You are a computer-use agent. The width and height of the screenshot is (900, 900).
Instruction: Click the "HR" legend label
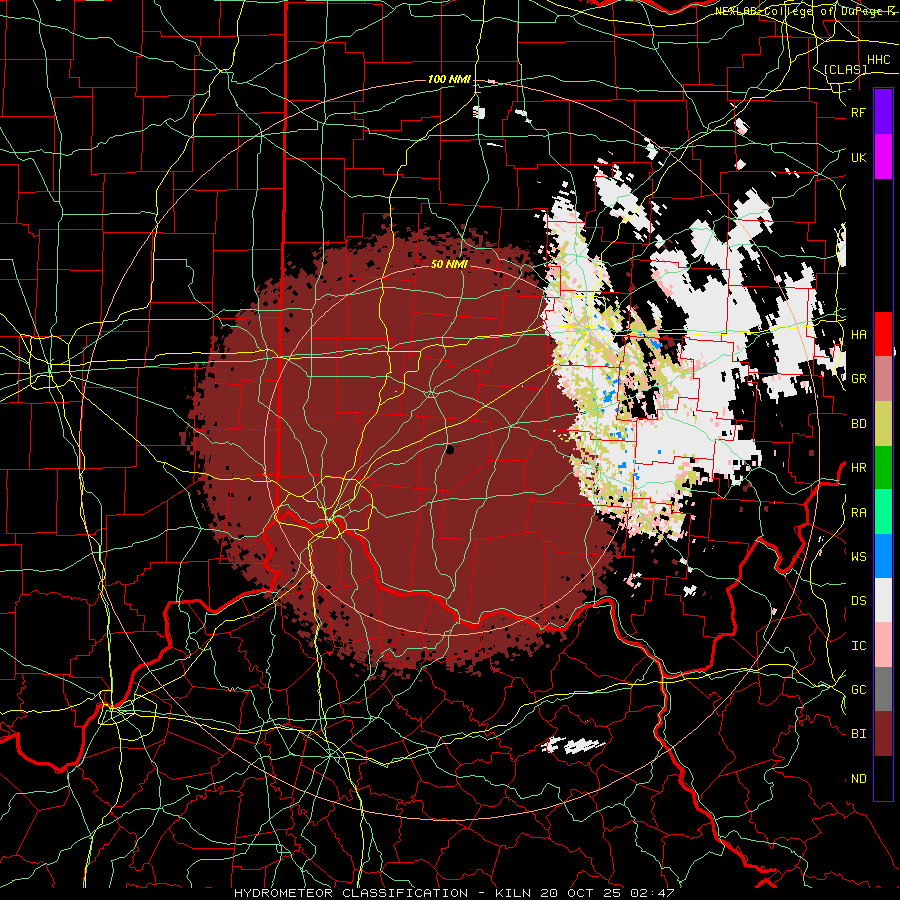858,468
